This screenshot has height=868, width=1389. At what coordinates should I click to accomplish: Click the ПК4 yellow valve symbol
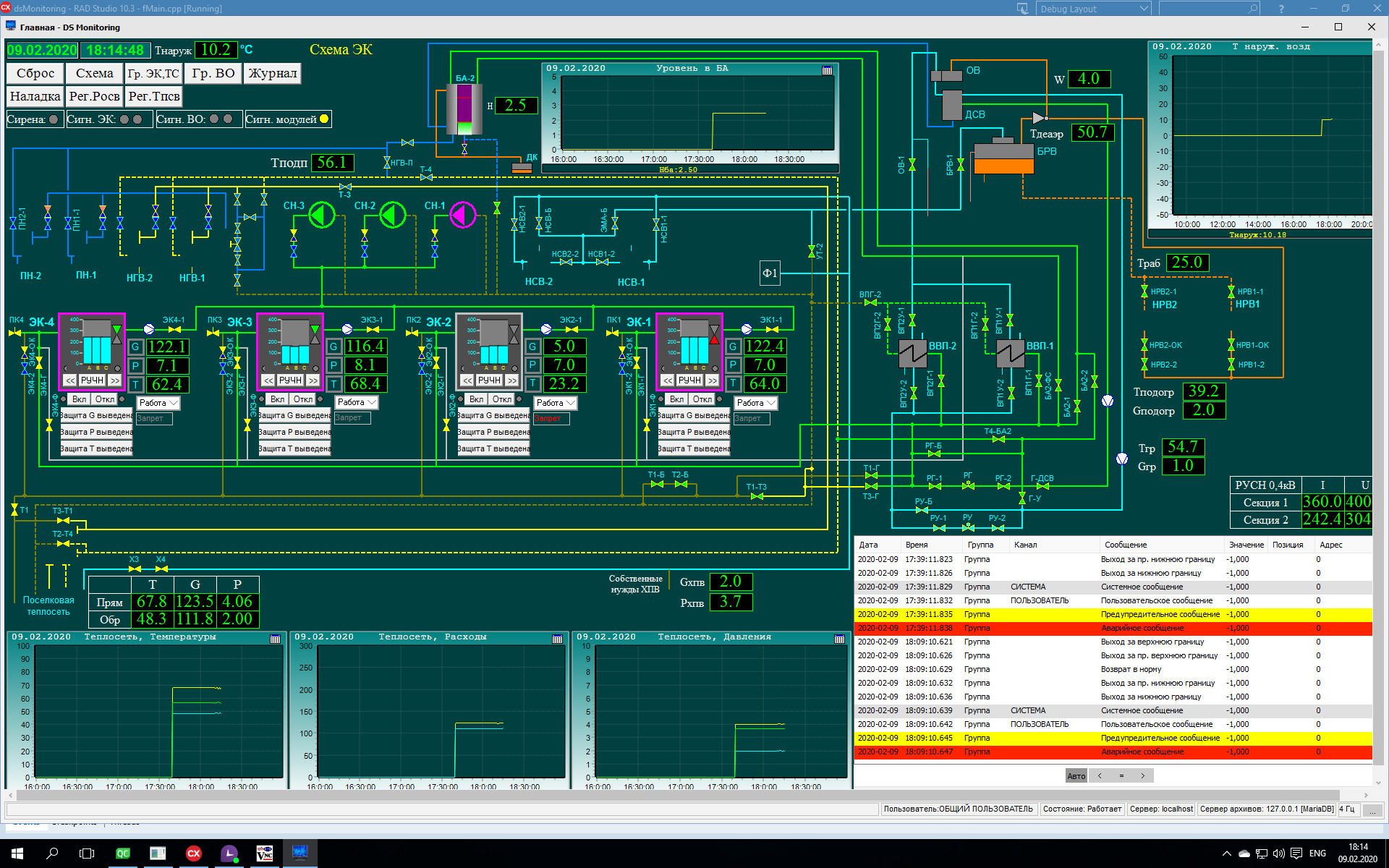point(14,332)
